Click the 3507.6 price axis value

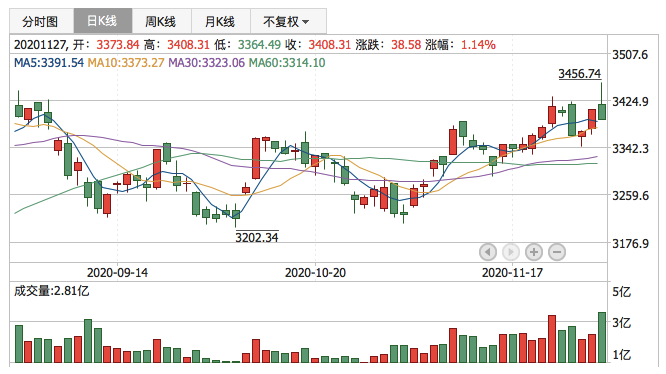click(x=630, y=55)
